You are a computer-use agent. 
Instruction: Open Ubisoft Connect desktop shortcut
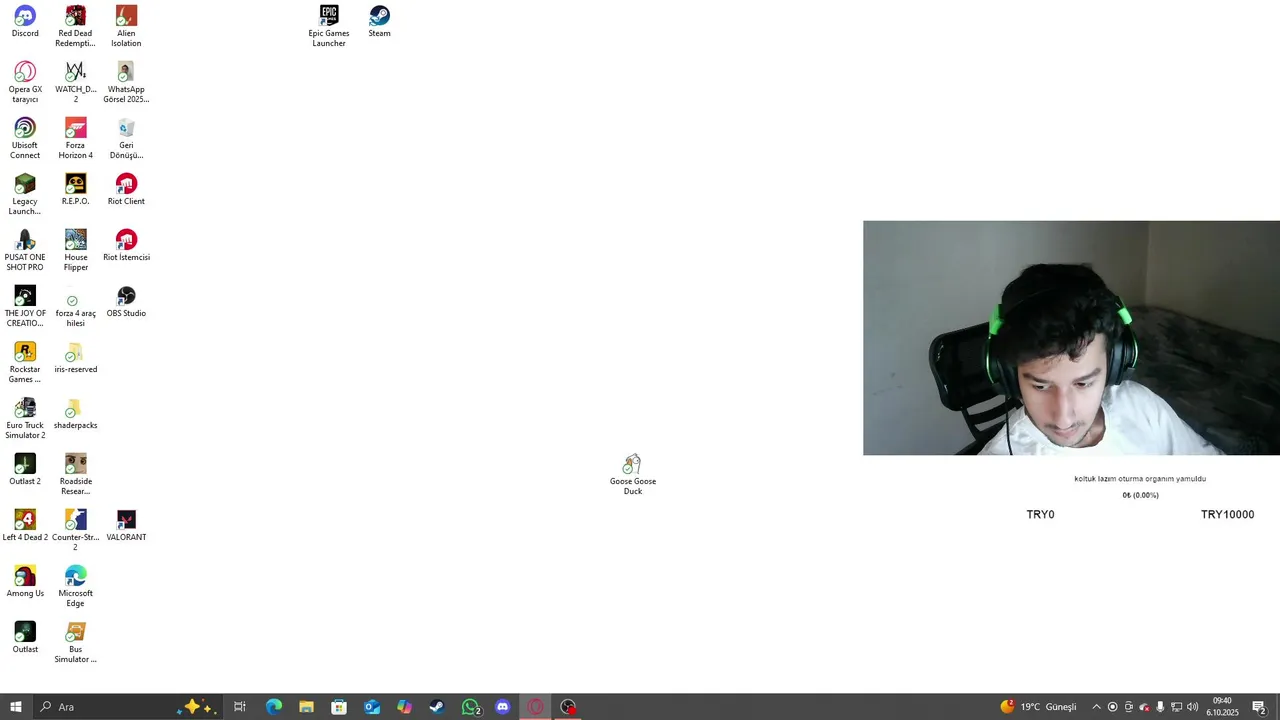click(x=25, y=138)
